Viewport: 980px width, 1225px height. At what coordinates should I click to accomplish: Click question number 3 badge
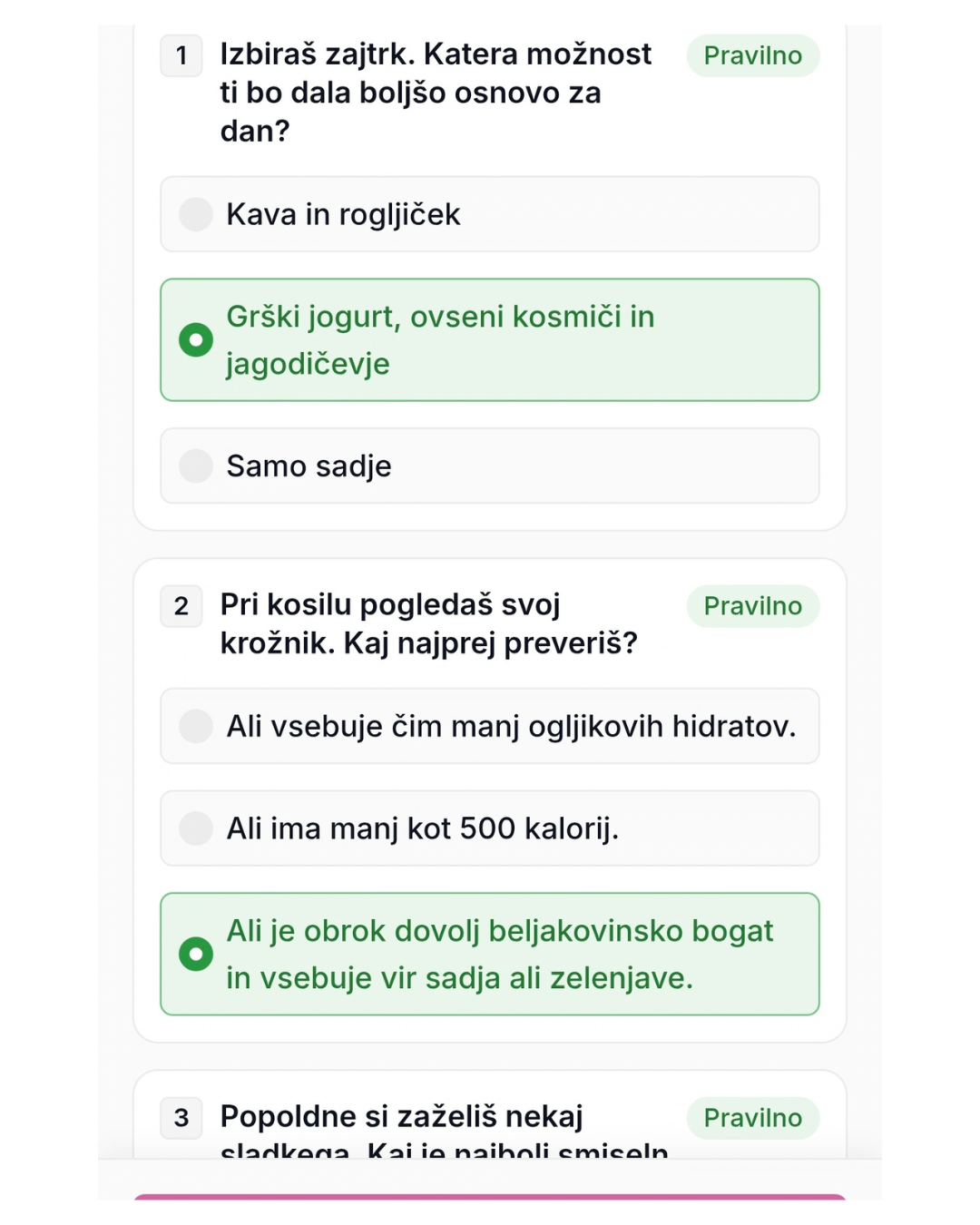coord(181,1118)
